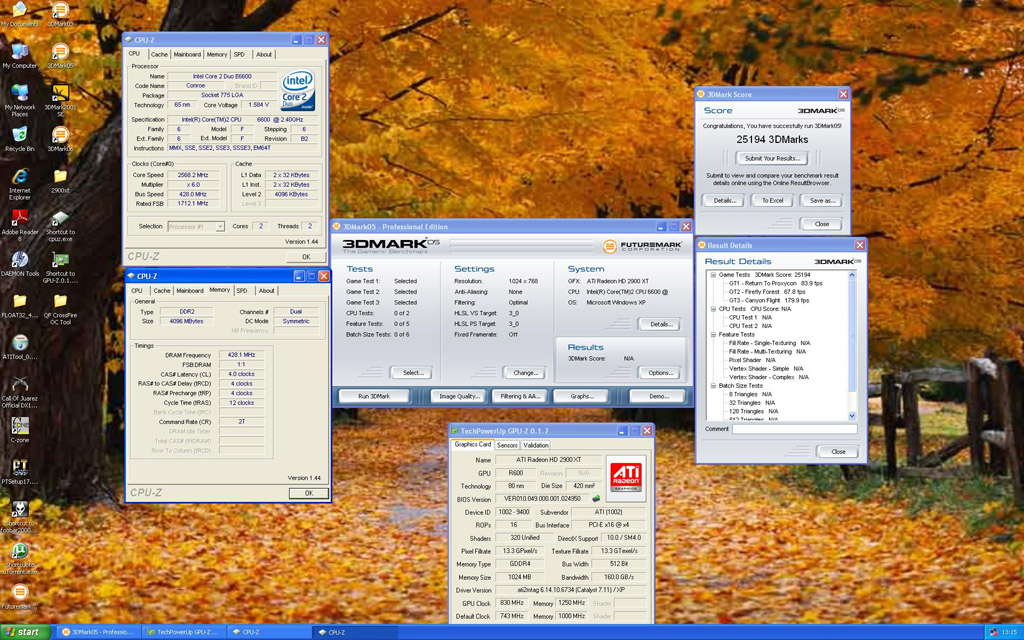1024x640 pixels.
Task: Open the C-zone desktop shortcut
Action: 20,430
